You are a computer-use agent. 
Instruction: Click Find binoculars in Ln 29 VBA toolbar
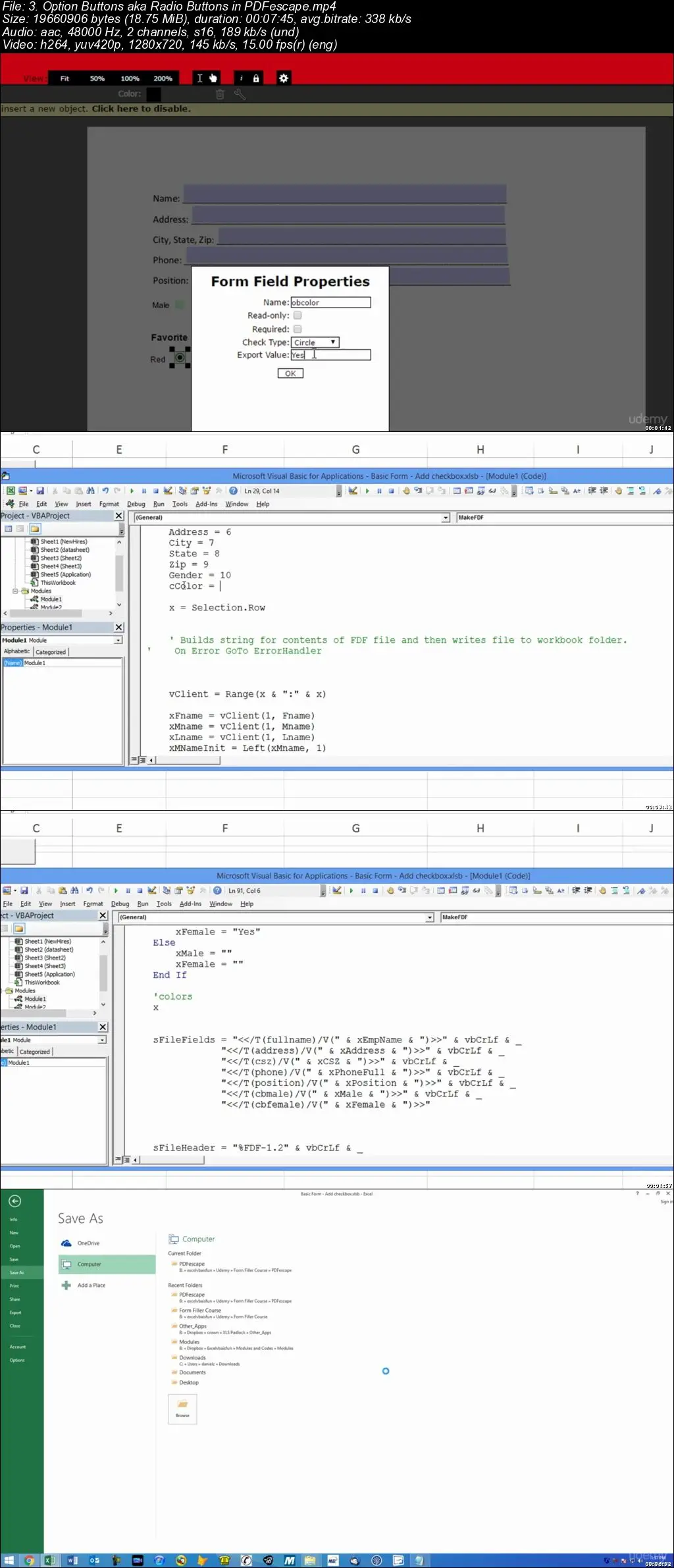click(x=90, y=491)
